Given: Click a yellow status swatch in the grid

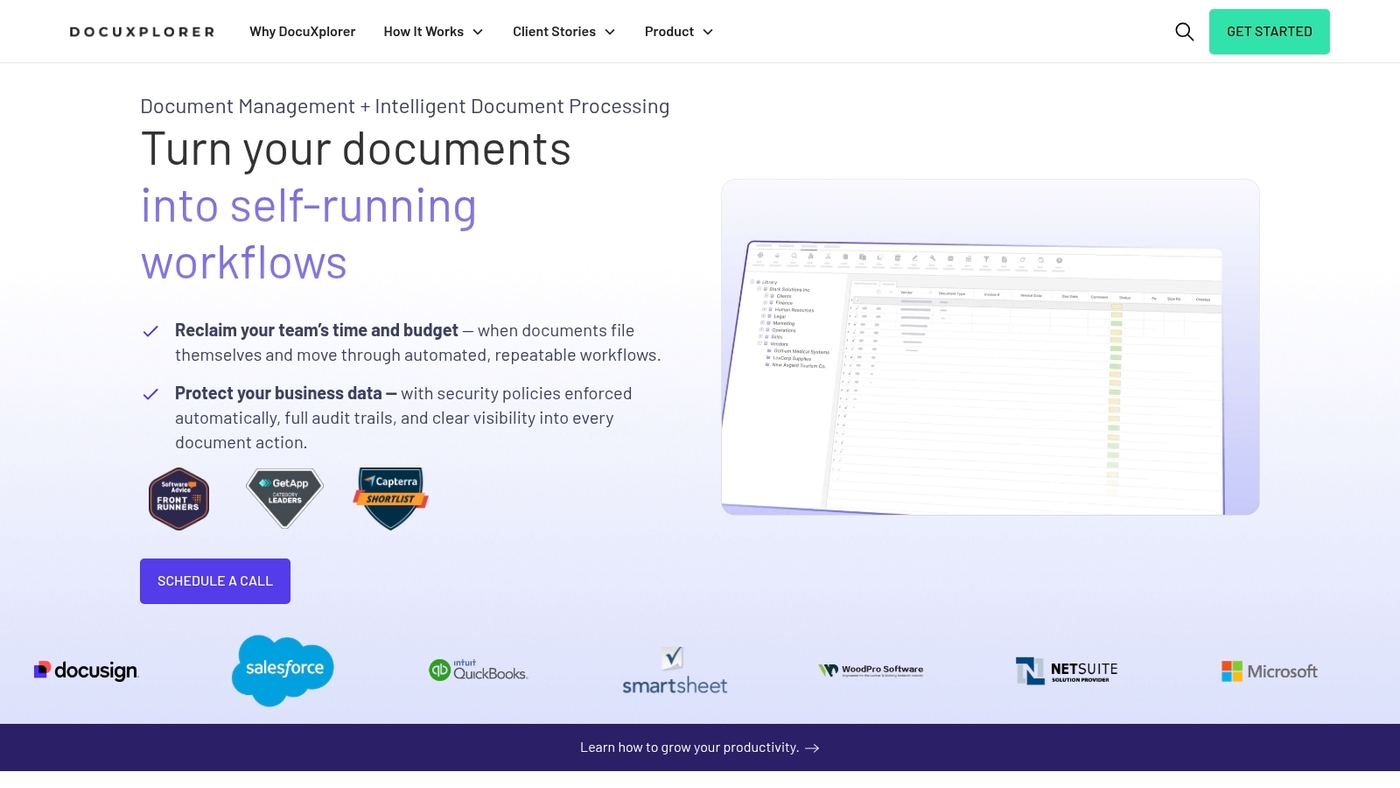Looking at the screenshot, I should [1115, 307].
